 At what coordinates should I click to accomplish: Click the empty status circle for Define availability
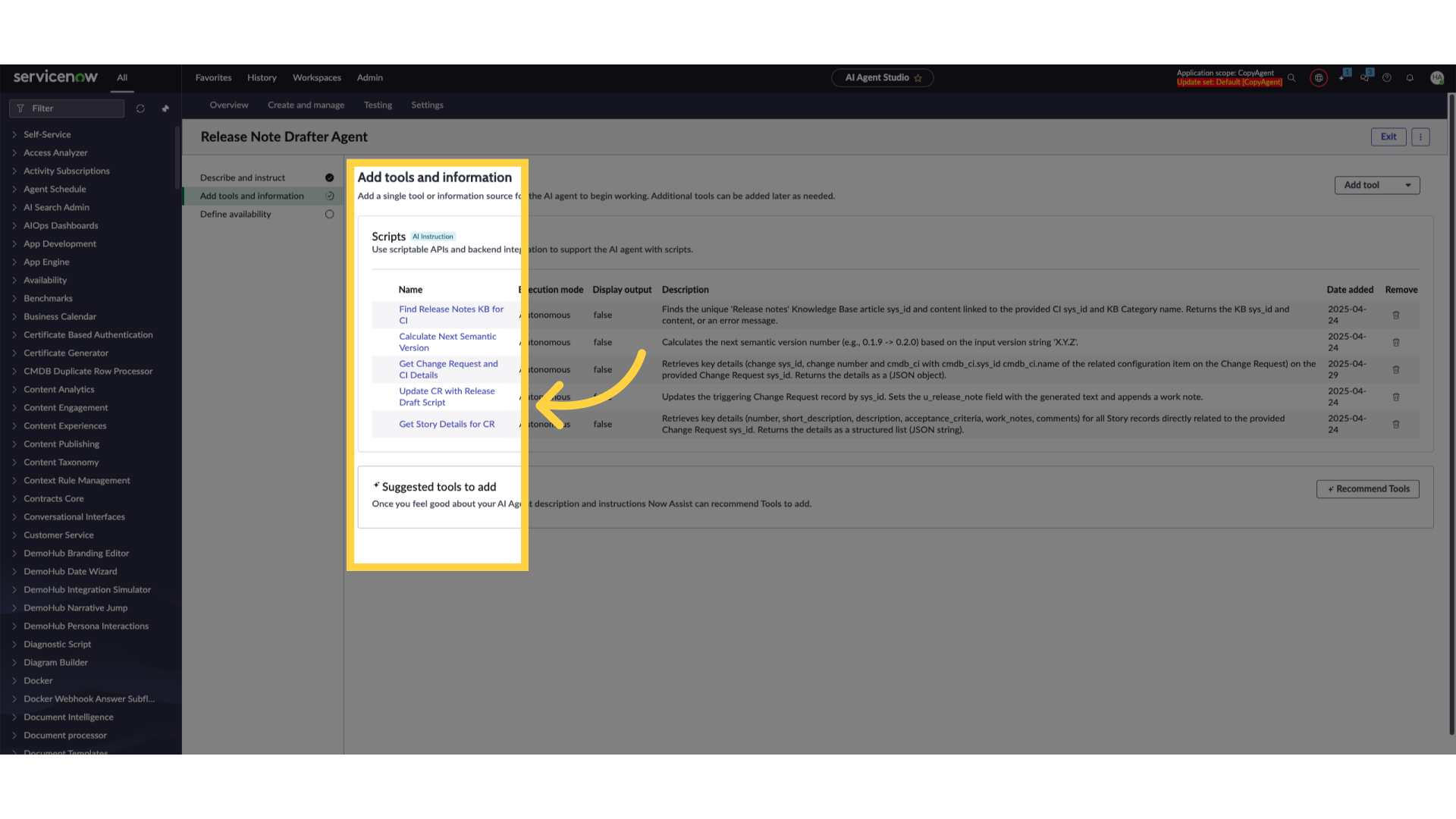(x=329, y=214)
